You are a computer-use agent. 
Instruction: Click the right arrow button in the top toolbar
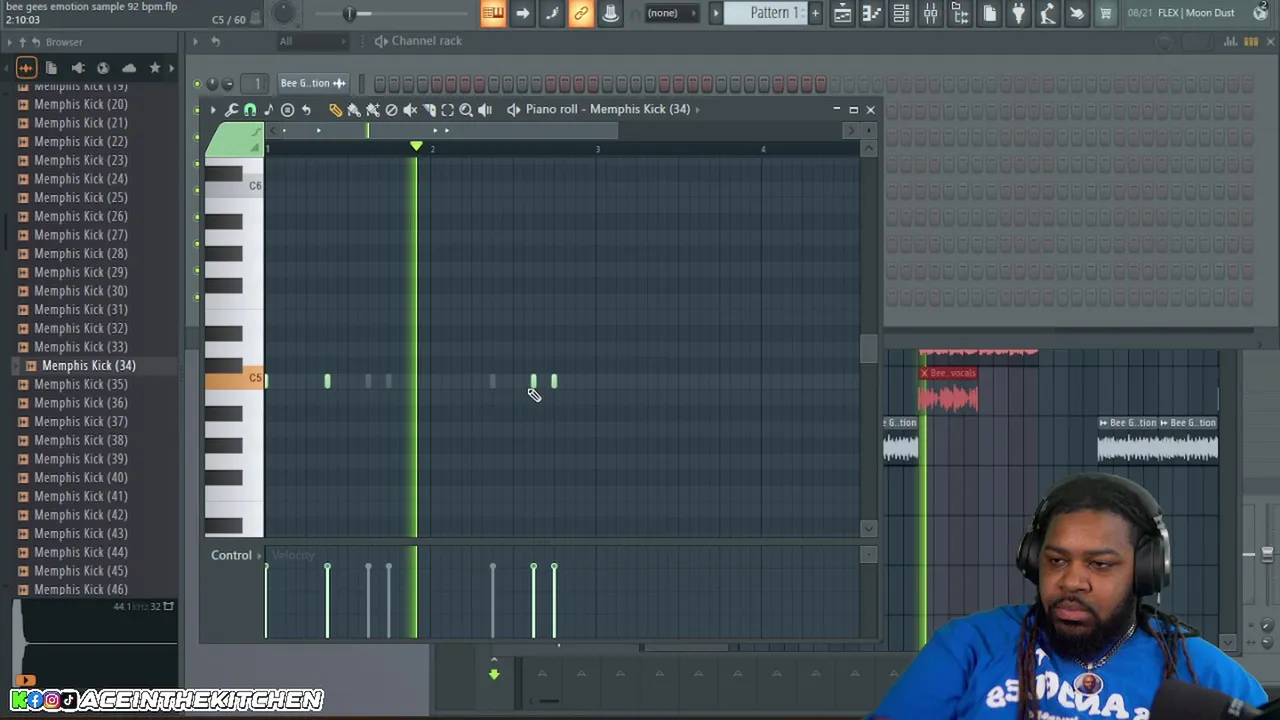pos(522,13)
